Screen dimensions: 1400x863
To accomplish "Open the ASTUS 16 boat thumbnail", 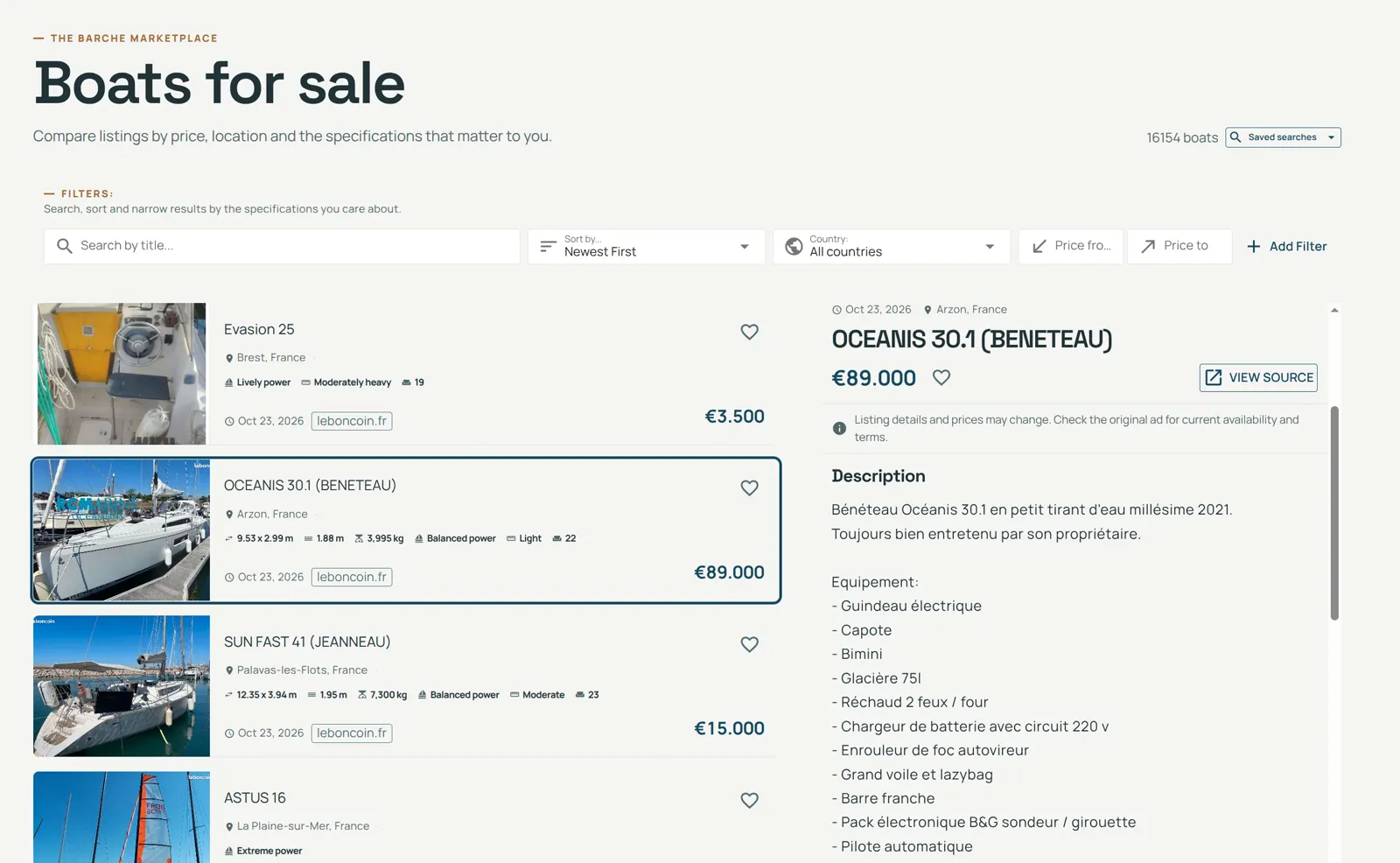I will coord(122,817).
